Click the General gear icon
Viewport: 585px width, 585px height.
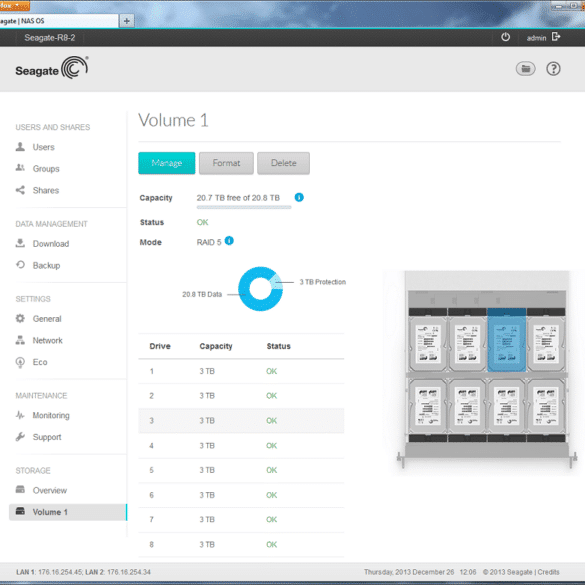click(x=20, y=318)
